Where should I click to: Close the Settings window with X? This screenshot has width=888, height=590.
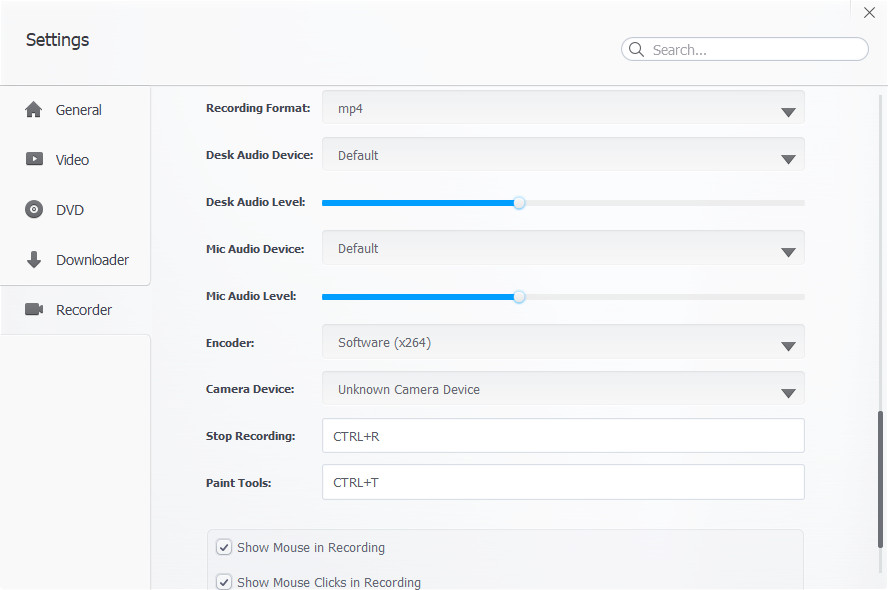coord(869,12)
